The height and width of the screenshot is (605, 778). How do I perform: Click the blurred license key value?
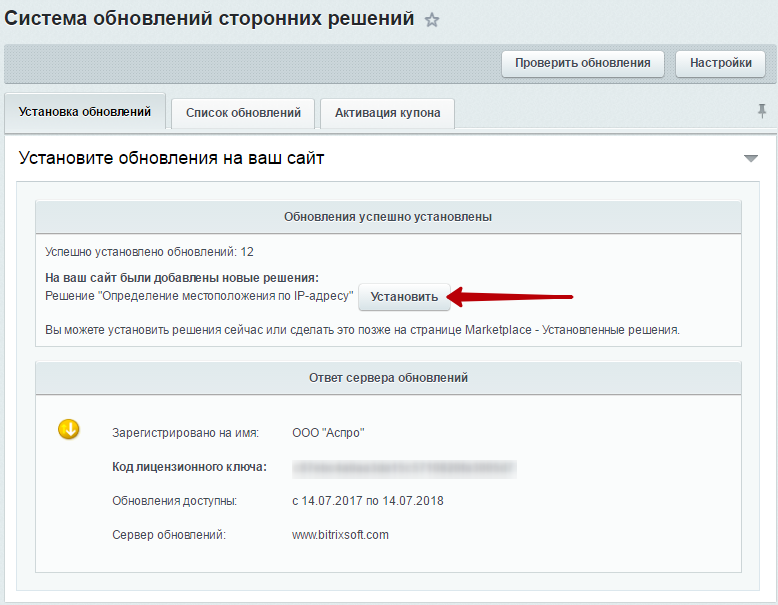pyautogui.click(x=404, y=469)
